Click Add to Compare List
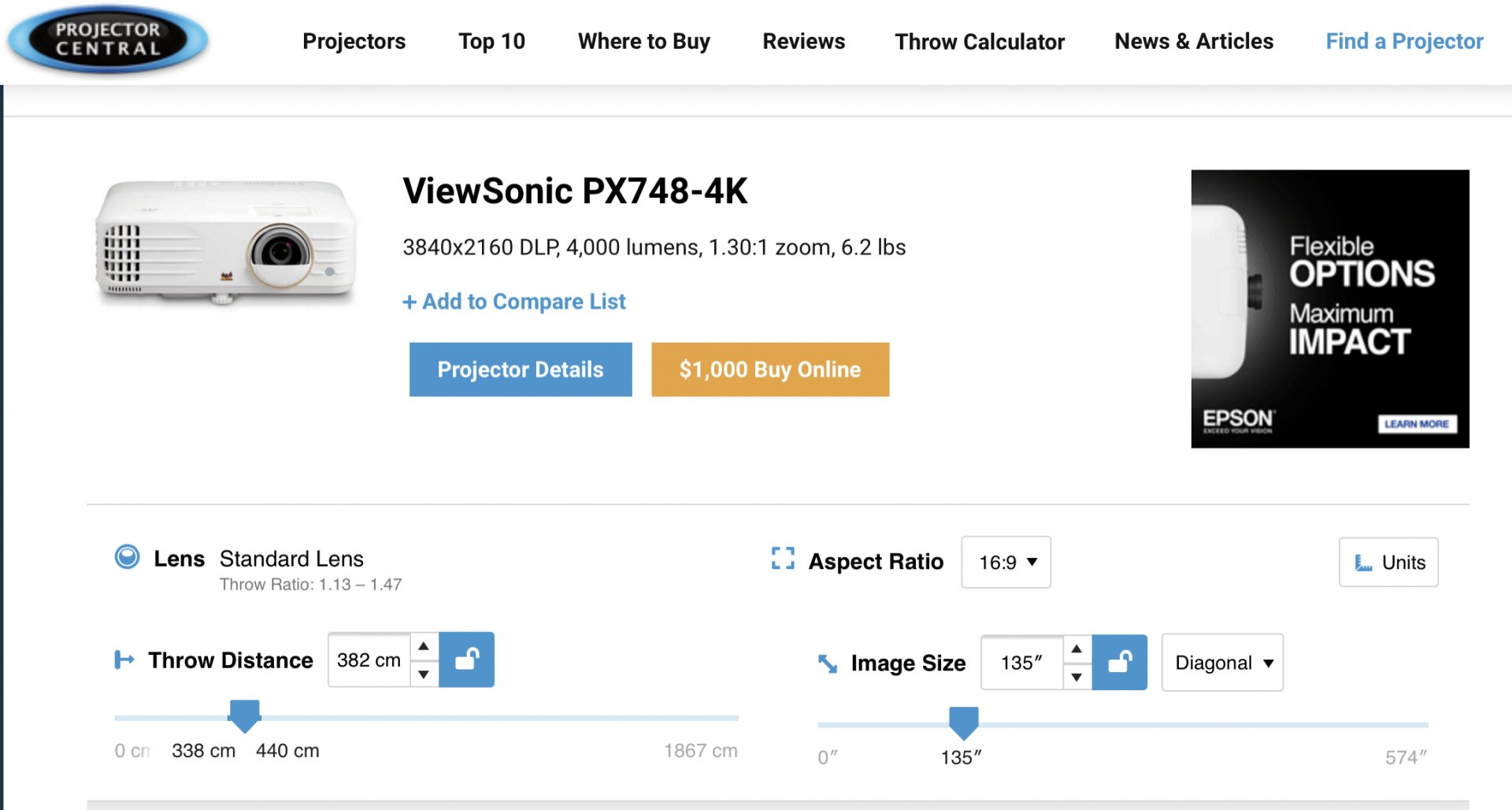 tap(514, 301)
